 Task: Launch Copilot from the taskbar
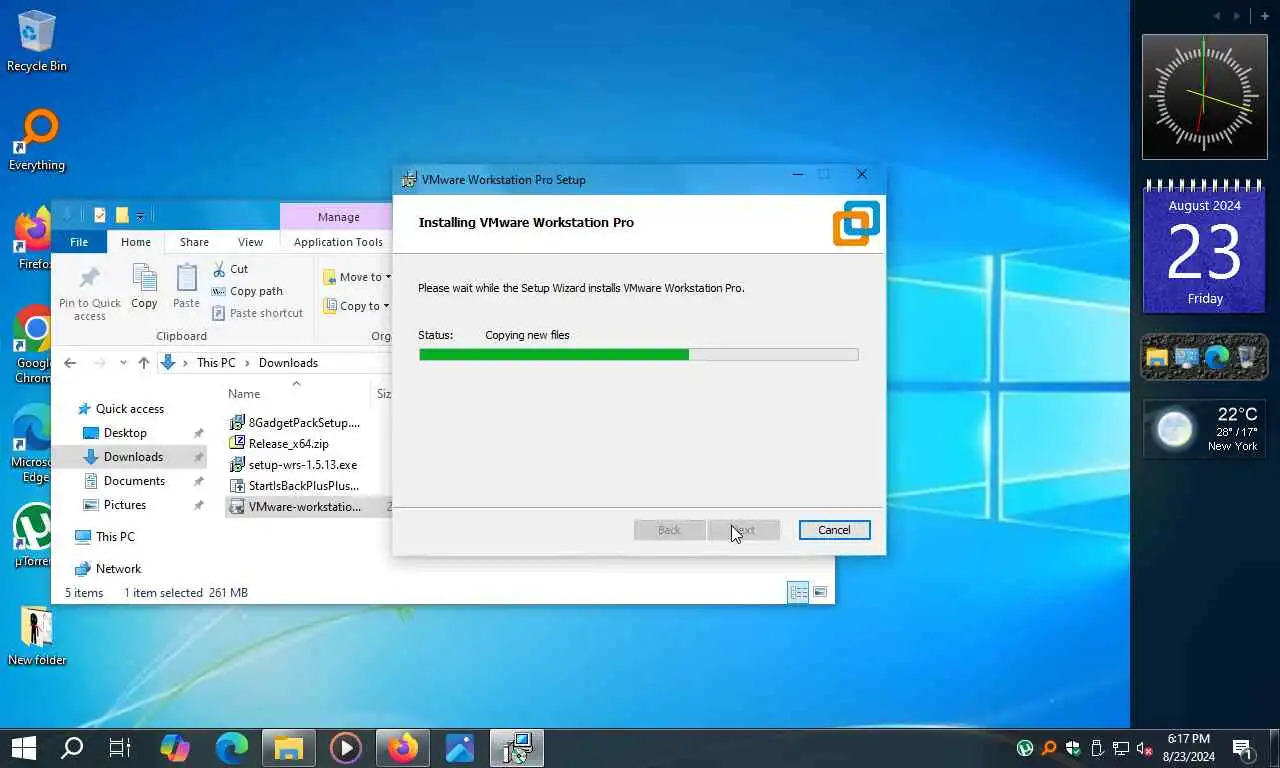175,748
